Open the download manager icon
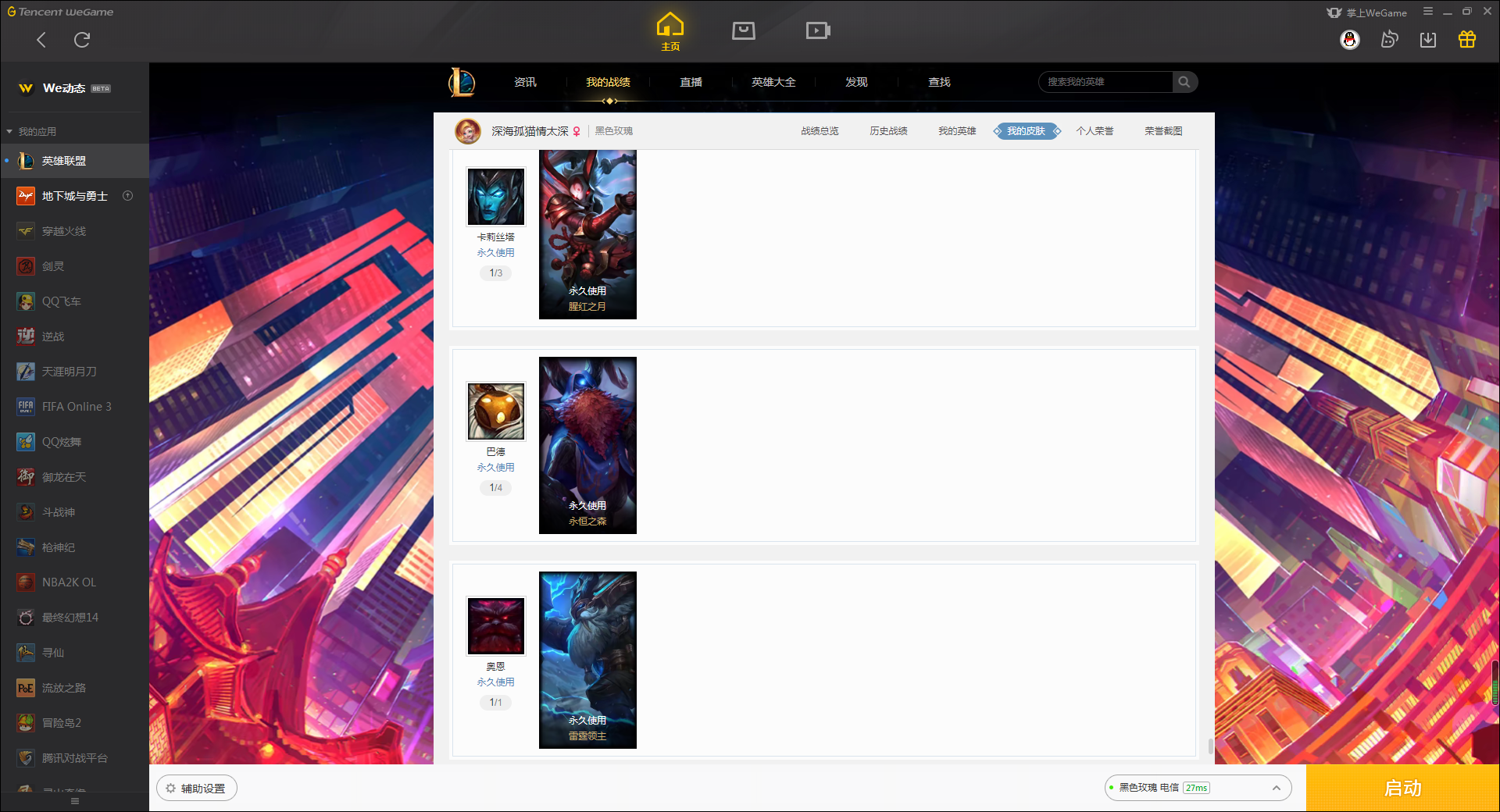1500x812 pixels. 1428,40
